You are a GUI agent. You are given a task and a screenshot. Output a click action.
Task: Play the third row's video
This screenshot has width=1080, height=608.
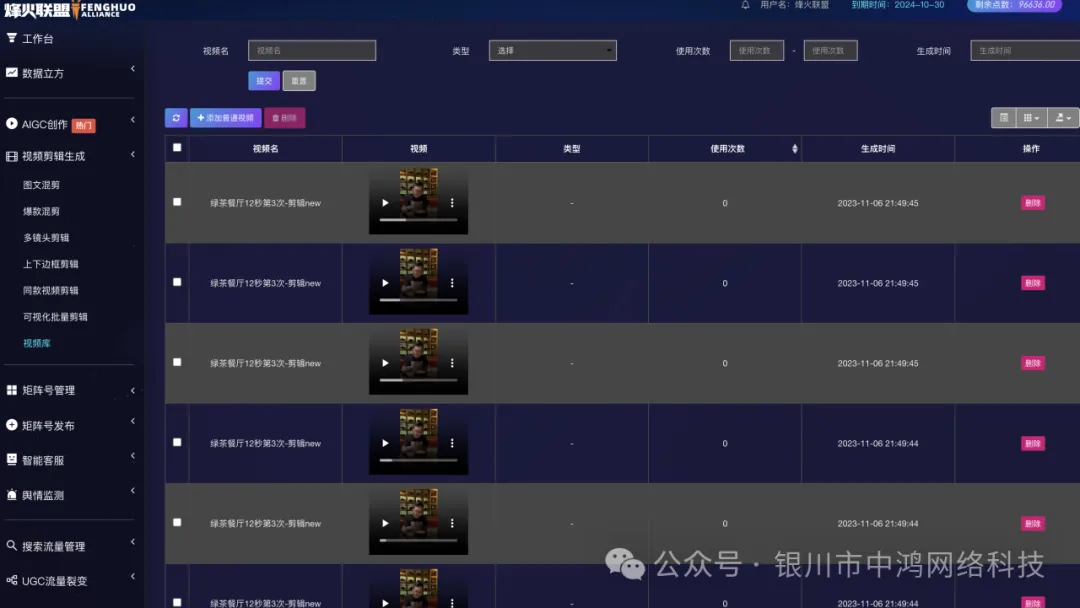click(385, 363)
